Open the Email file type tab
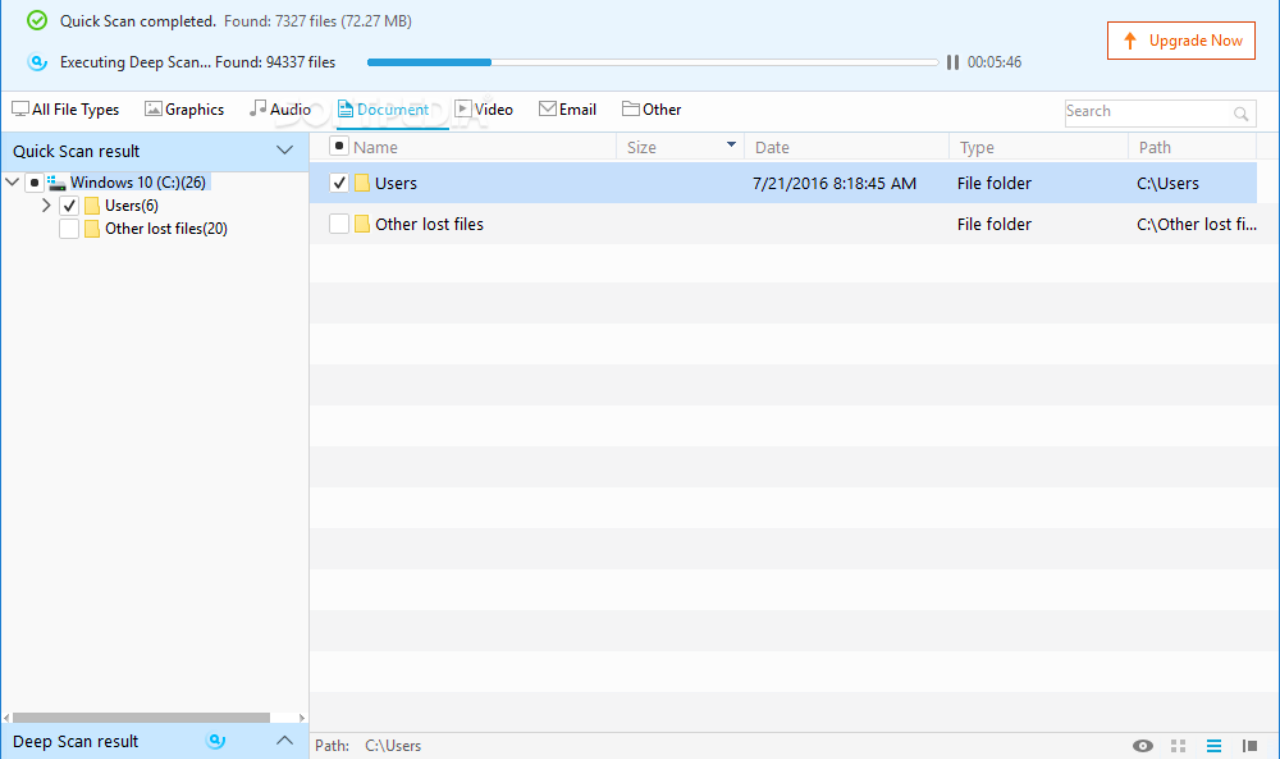The height and width of the screenshot is (759, 1280). point(567,110)
